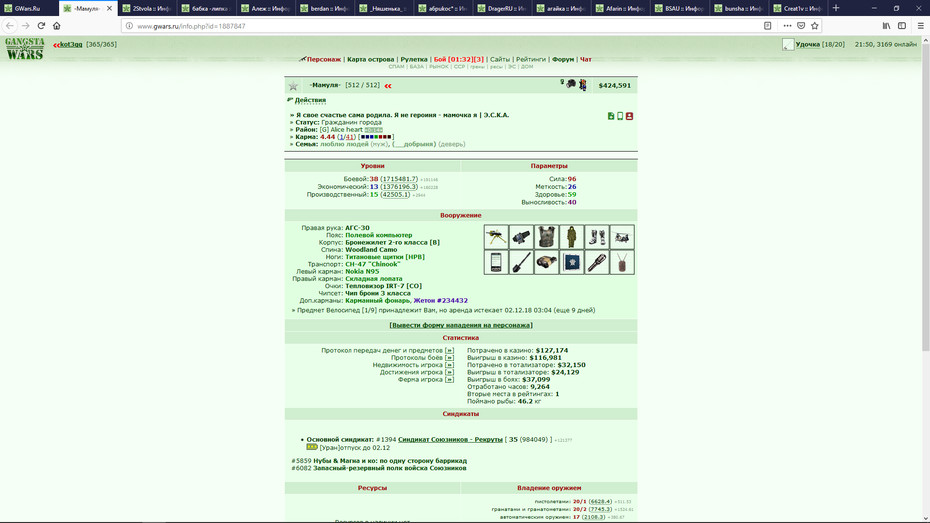Go to browser home page
The width and height of the screenshot is (930, 523).
pos(57,25)
